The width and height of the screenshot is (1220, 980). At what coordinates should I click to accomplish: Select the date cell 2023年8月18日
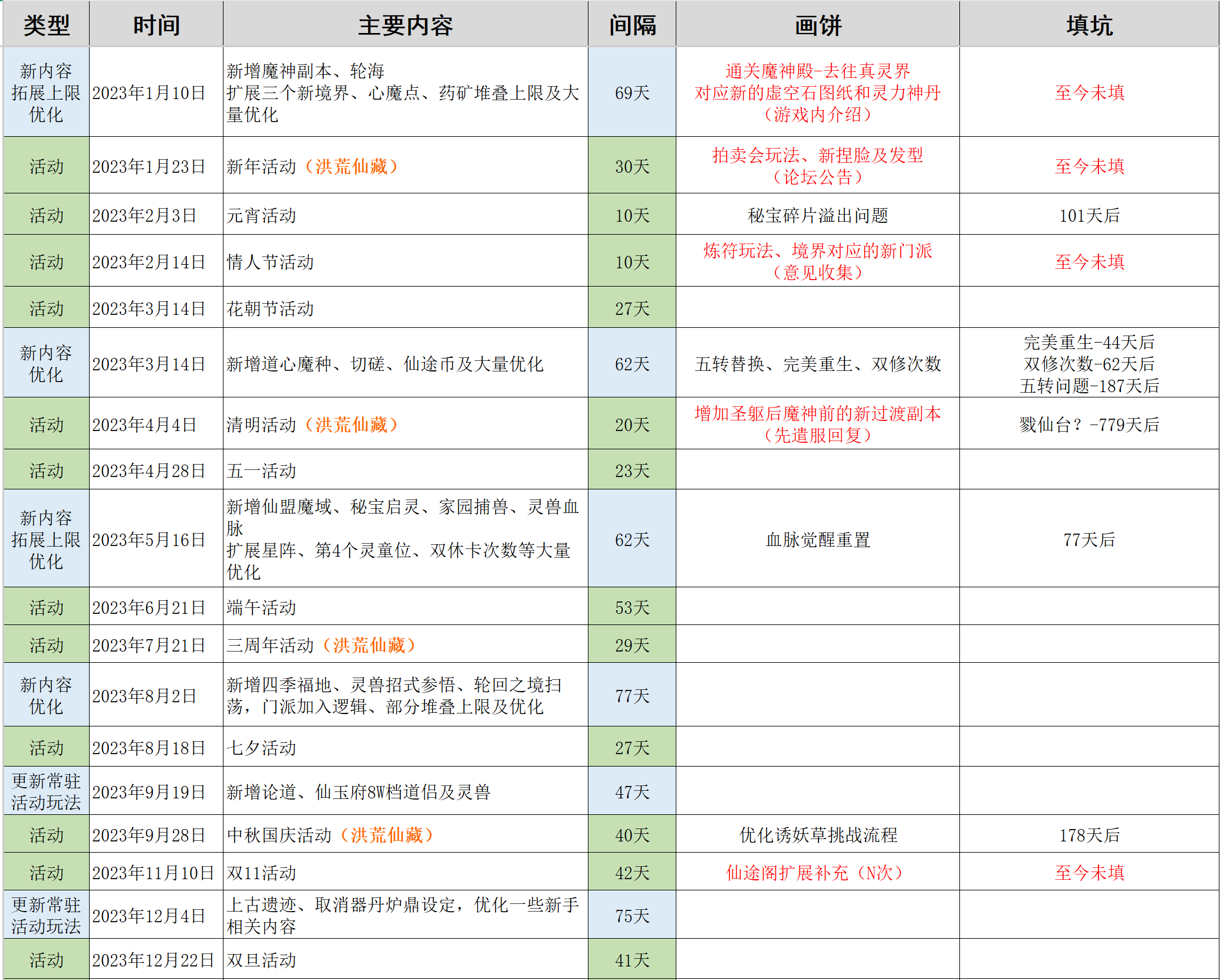pyautogui.click(x=156, y=747)
